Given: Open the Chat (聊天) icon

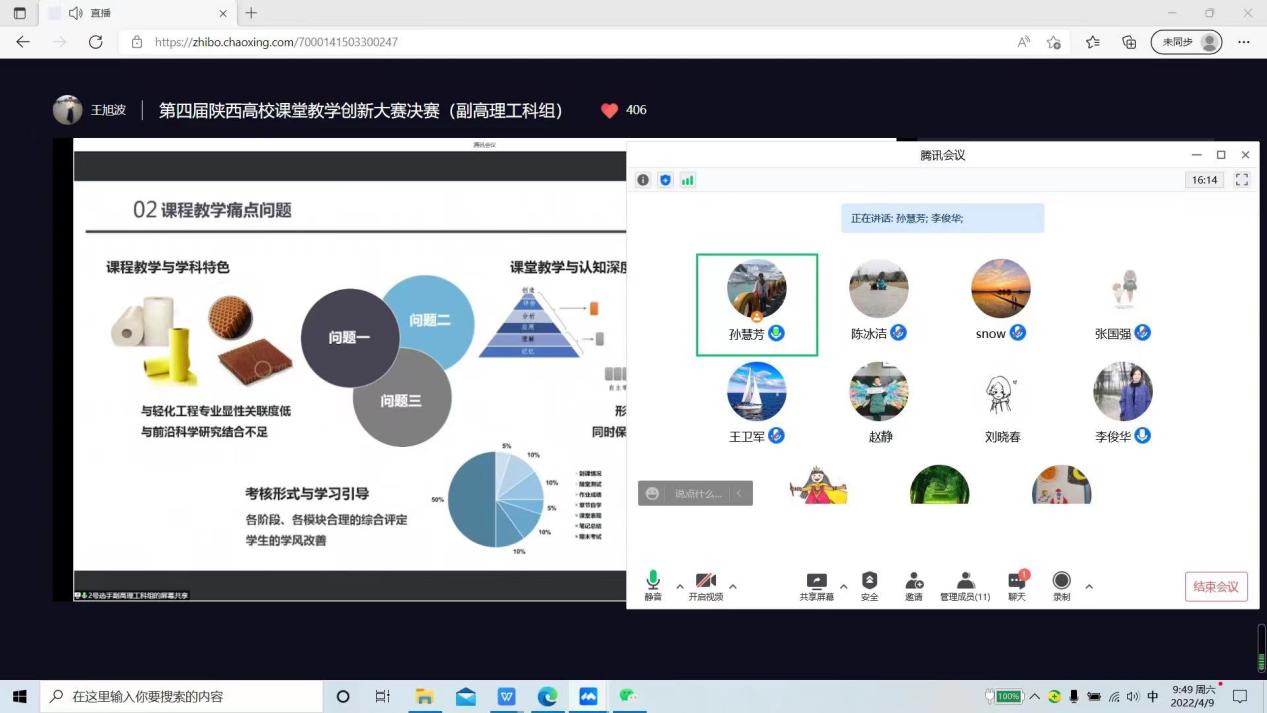Looking at the screenshot, I should pos(1016,581).
